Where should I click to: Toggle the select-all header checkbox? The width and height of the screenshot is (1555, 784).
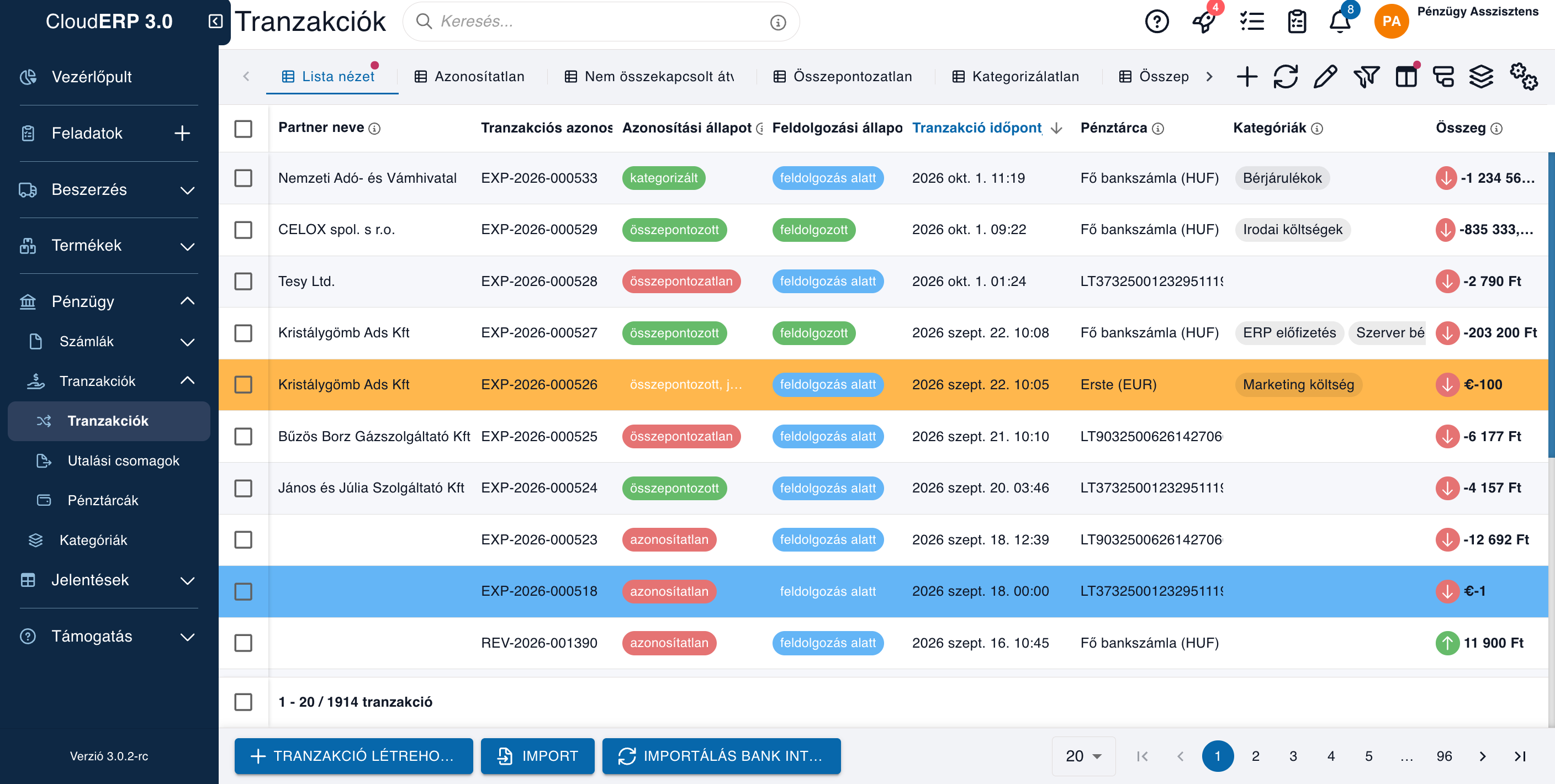tap(244, 129)
